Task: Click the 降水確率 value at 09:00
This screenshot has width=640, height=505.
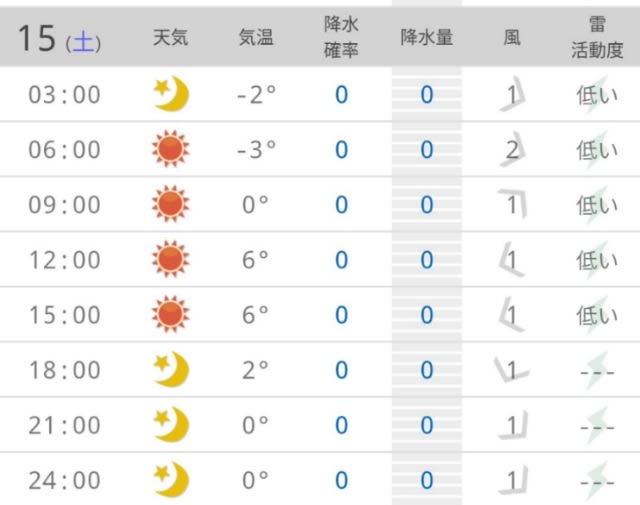Action: pyautogui.click(x=341, y=205)
